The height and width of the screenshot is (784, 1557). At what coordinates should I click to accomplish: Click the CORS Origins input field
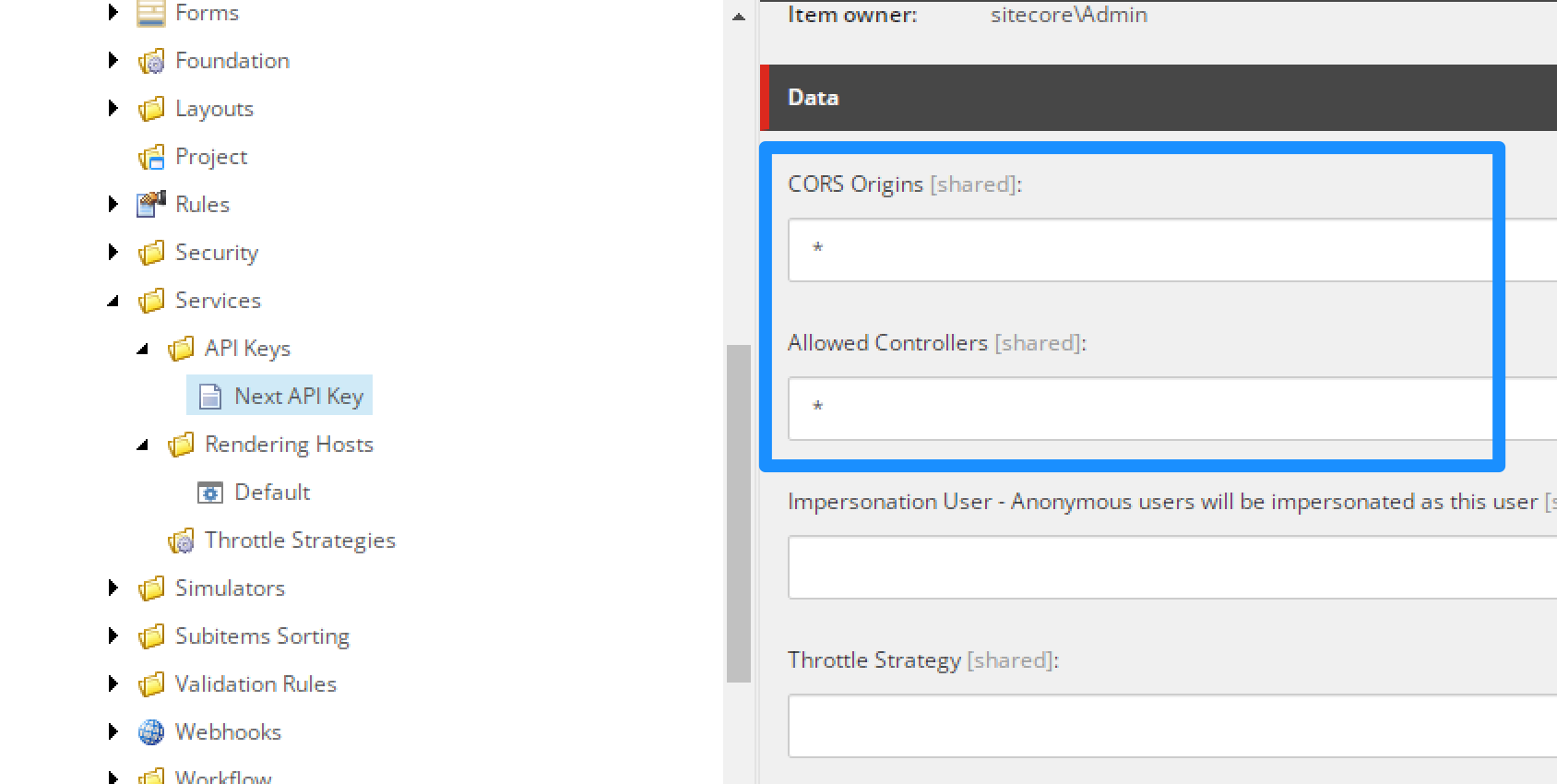tap(1172, 250)
